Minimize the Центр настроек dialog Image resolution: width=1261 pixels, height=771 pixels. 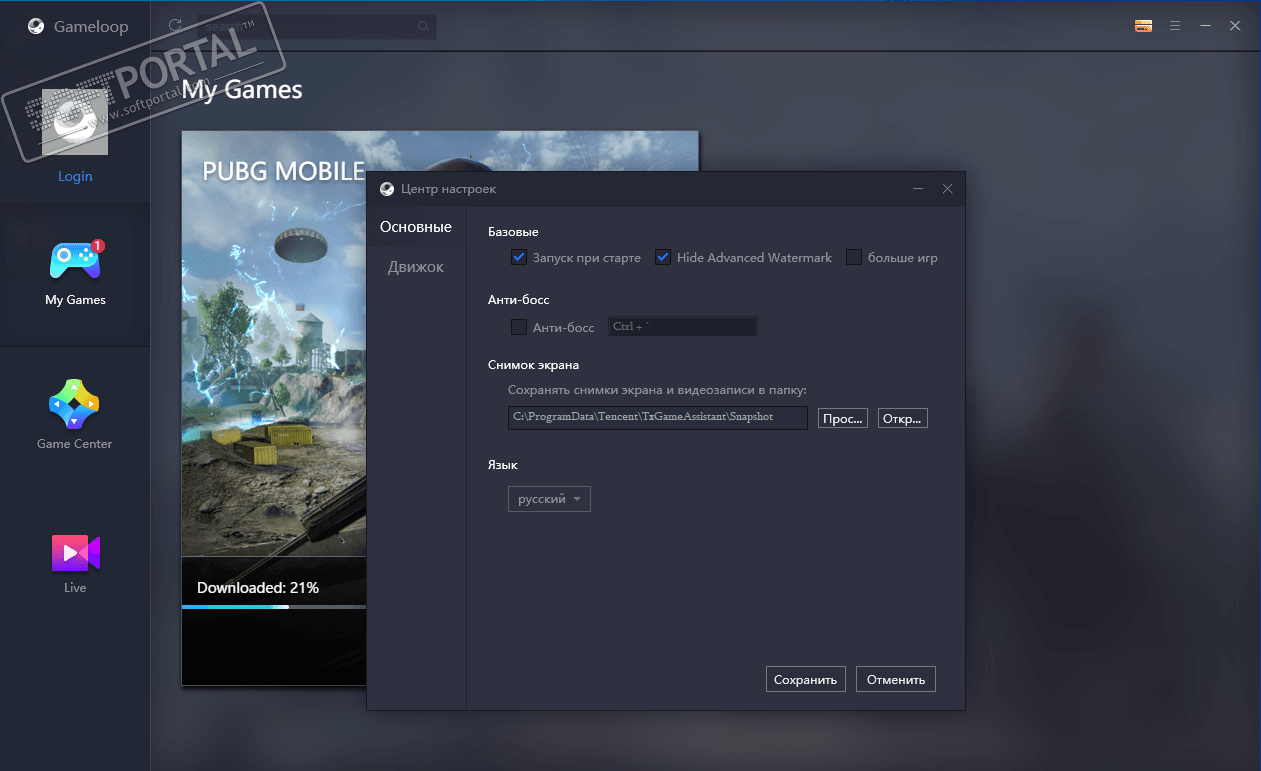click(918, 189)
